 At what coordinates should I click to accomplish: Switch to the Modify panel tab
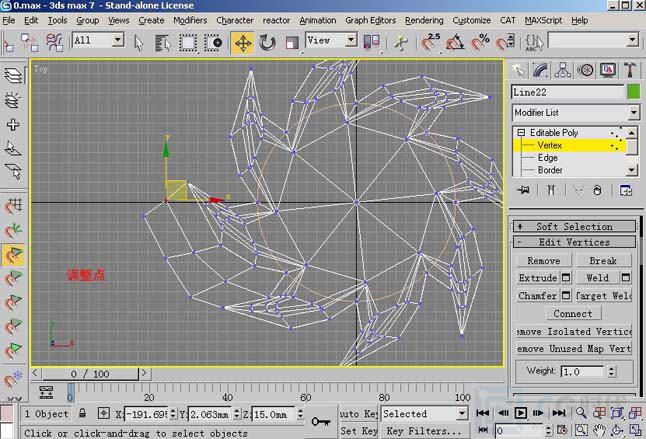click(541, 70)
